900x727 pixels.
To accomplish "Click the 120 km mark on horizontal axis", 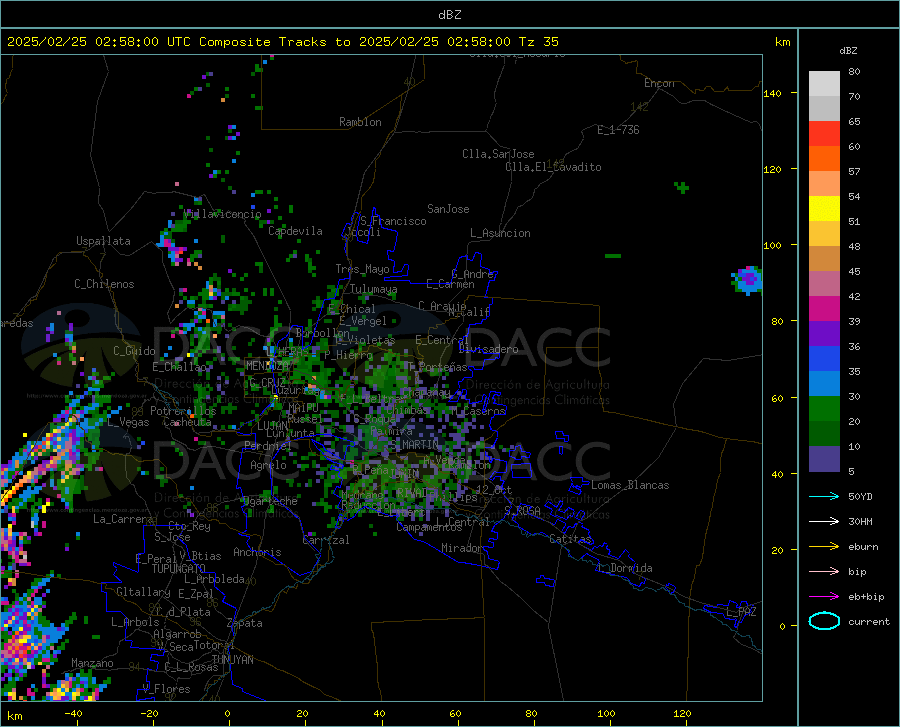I will (x=682, y=714).
